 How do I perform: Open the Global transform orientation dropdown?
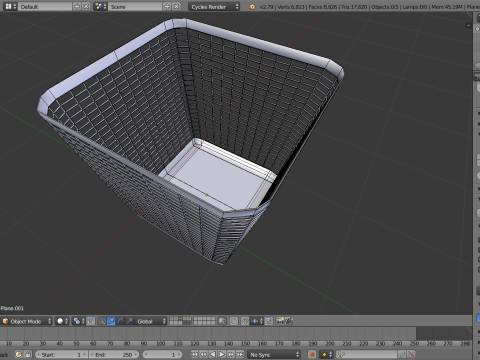pyautogui.click(x=150, y=321)
